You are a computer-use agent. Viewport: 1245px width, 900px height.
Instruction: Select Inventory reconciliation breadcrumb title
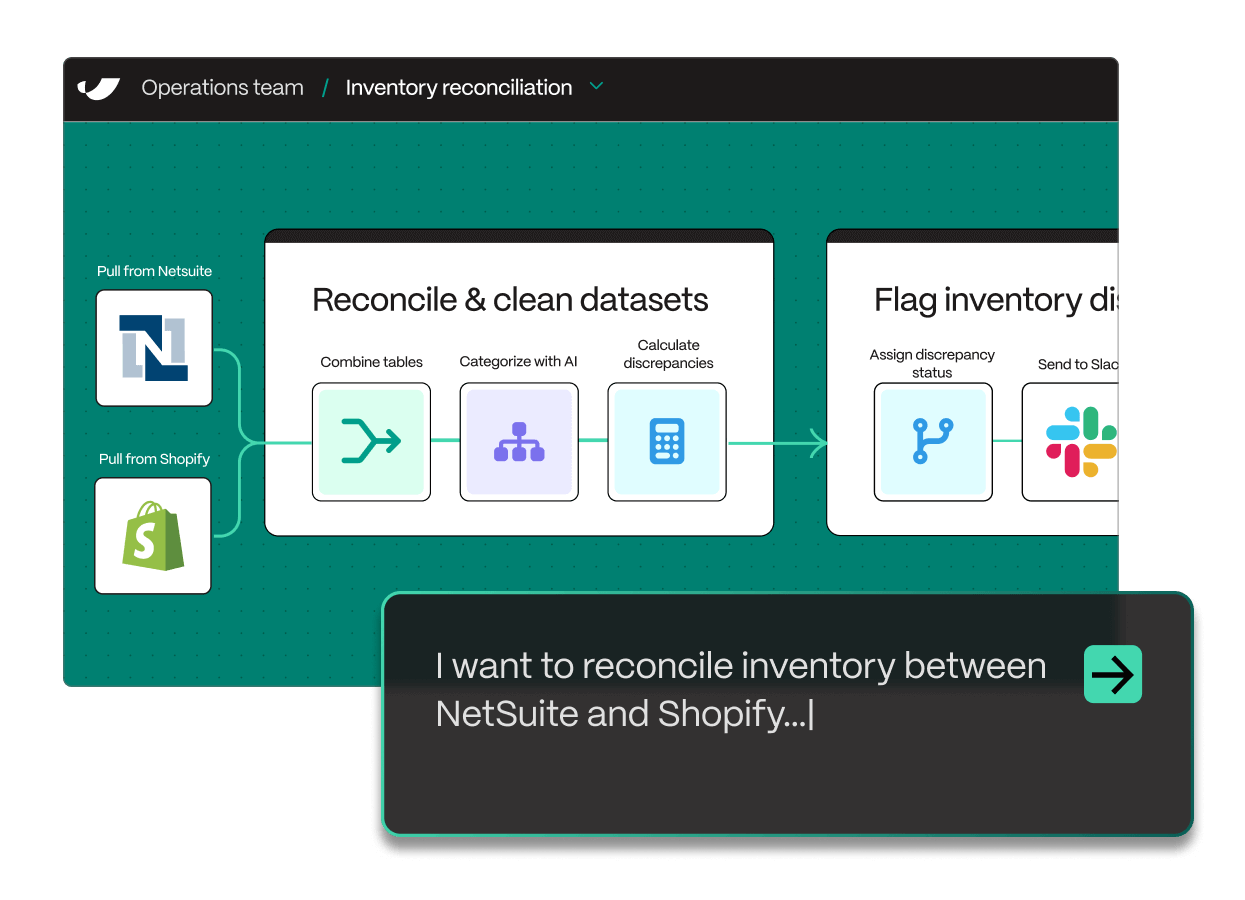click(459, 88)
